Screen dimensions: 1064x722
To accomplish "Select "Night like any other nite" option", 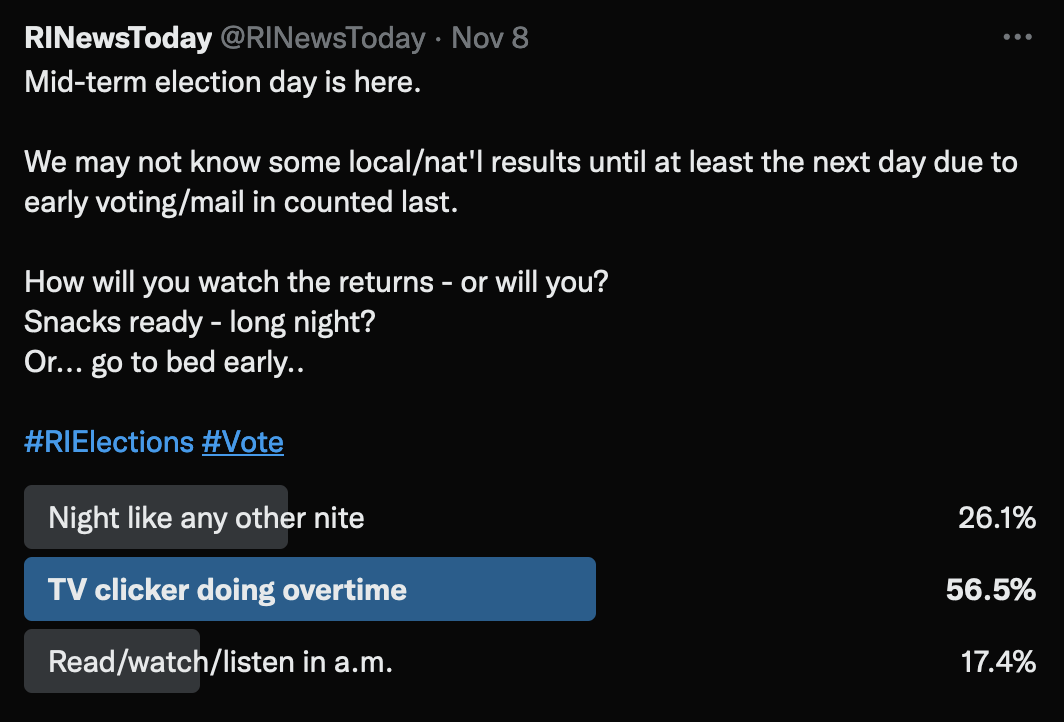I will 206,518.
